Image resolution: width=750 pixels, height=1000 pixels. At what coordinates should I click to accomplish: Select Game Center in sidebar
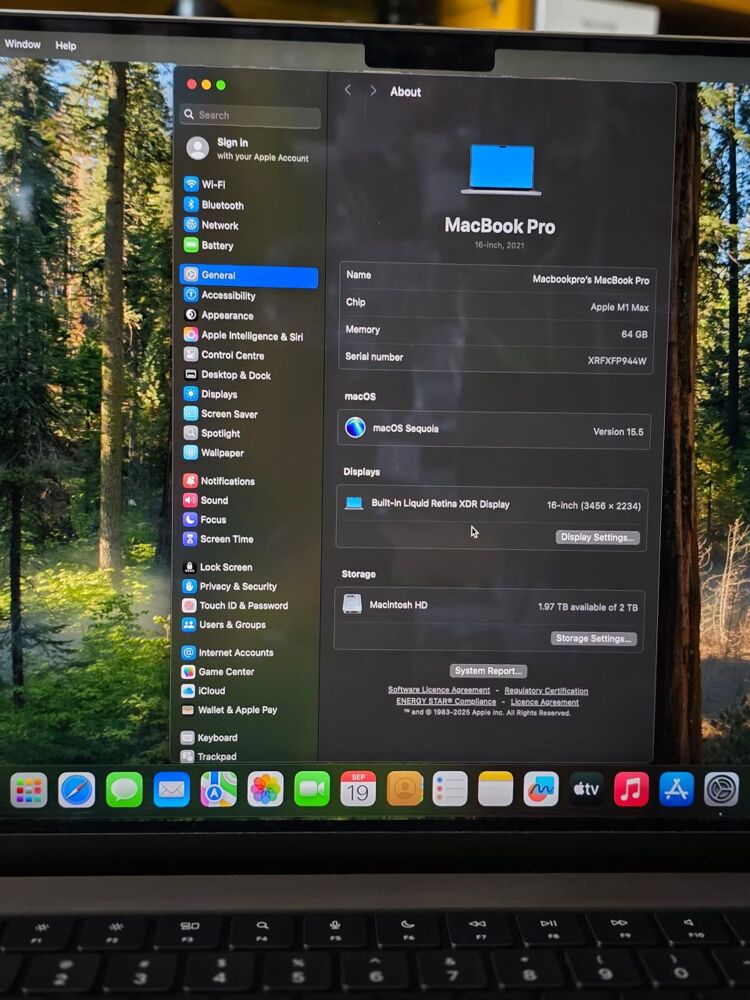point(217,672)
